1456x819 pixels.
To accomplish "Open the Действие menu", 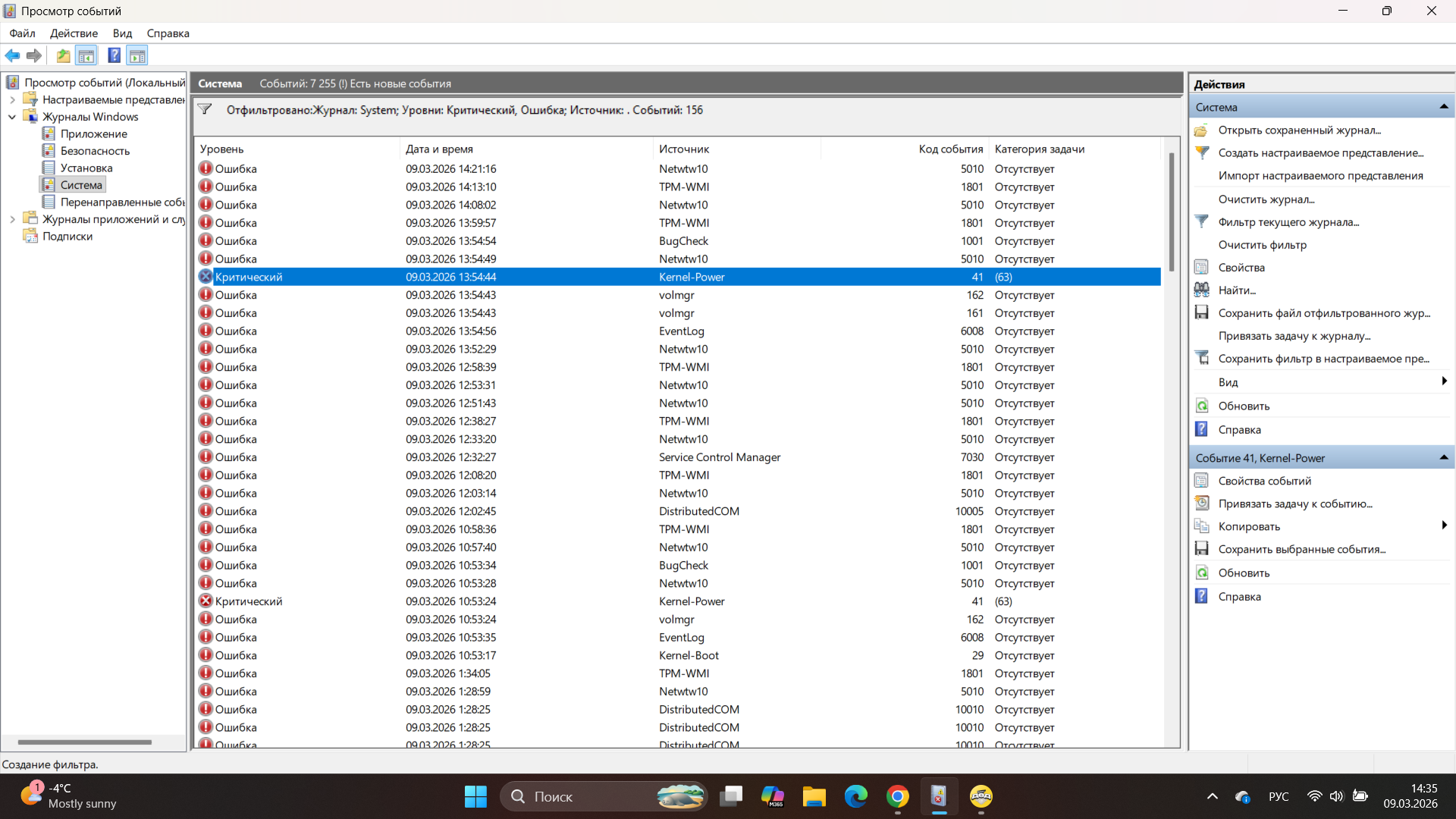I will (74, 33).
